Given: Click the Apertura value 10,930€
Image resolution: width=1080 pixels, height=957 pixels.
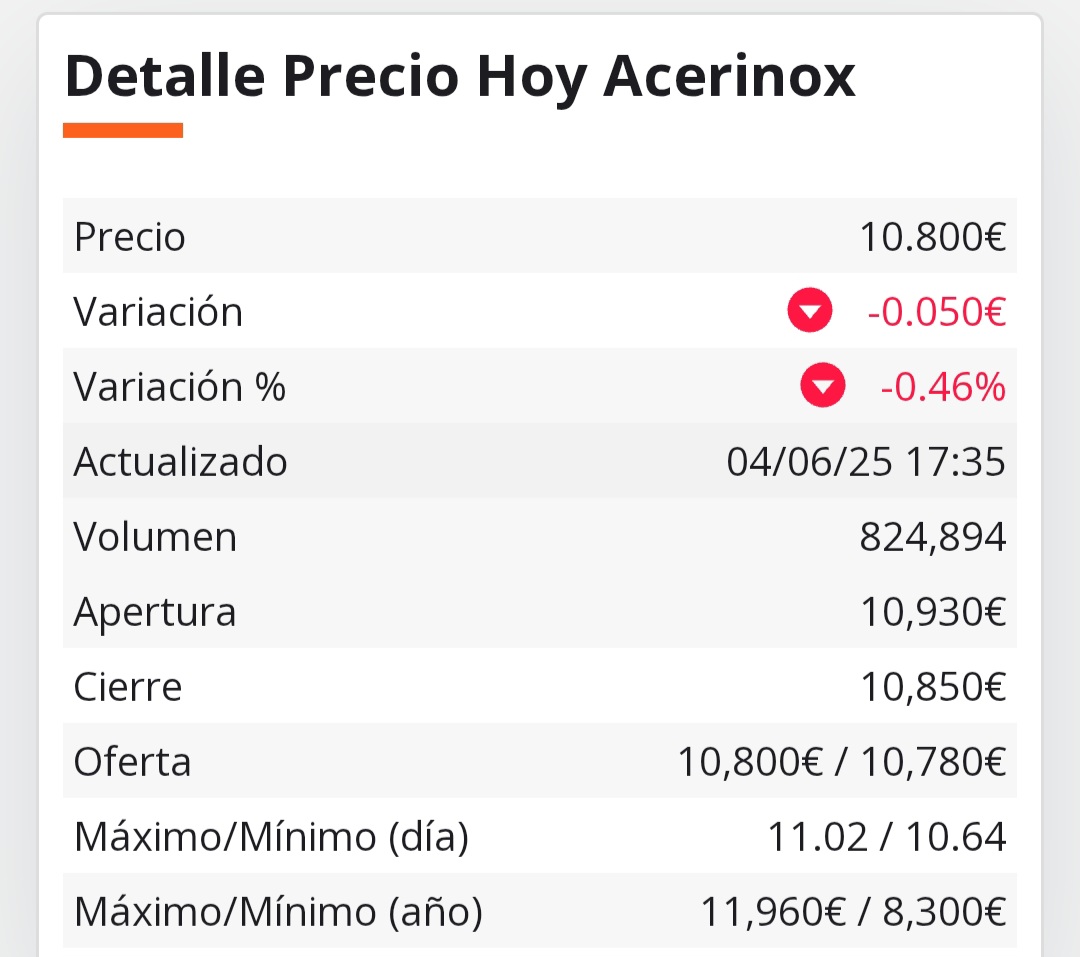Looking at the screenshot, I should (x=933, y=612).
